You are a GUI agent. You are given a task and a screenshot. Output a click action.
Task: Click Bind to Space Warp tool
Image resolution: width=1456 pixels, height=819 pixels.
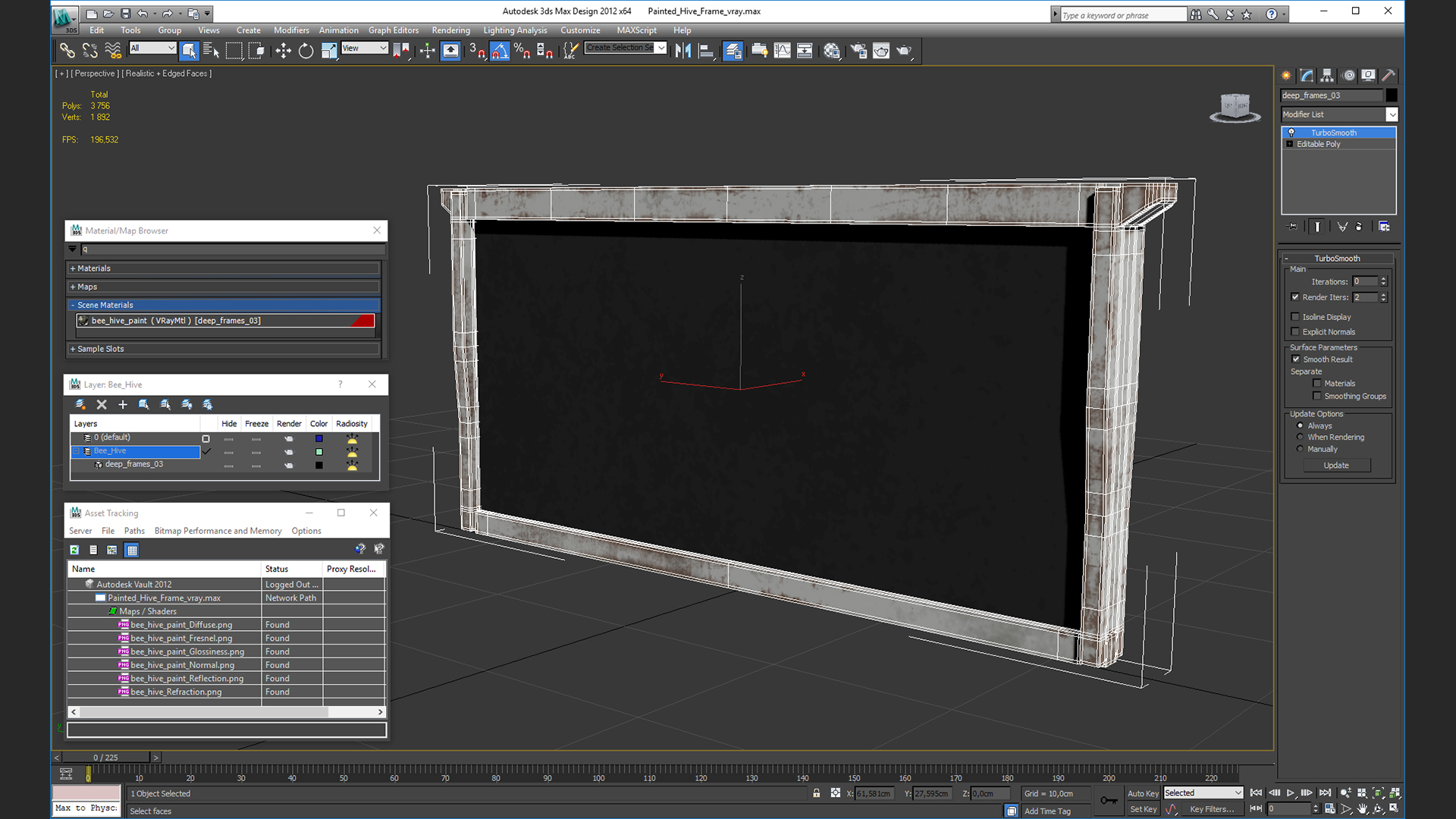click(x=113, y=51)
